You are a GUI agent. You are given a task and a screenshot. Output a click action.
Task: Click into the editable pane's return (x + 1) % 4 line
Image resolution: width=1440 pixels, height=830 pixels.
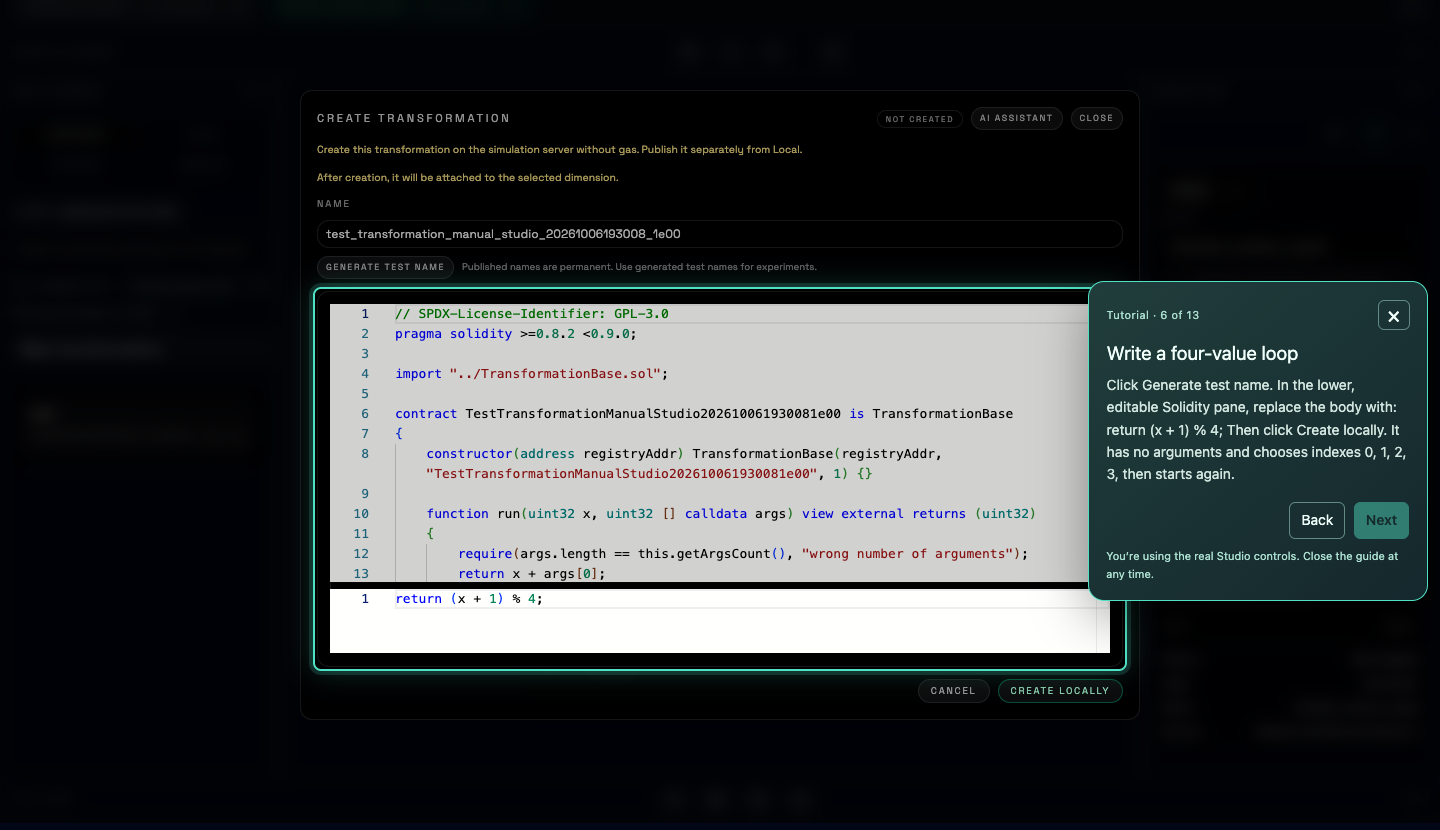pyautogui.click(x=469, y=599)
